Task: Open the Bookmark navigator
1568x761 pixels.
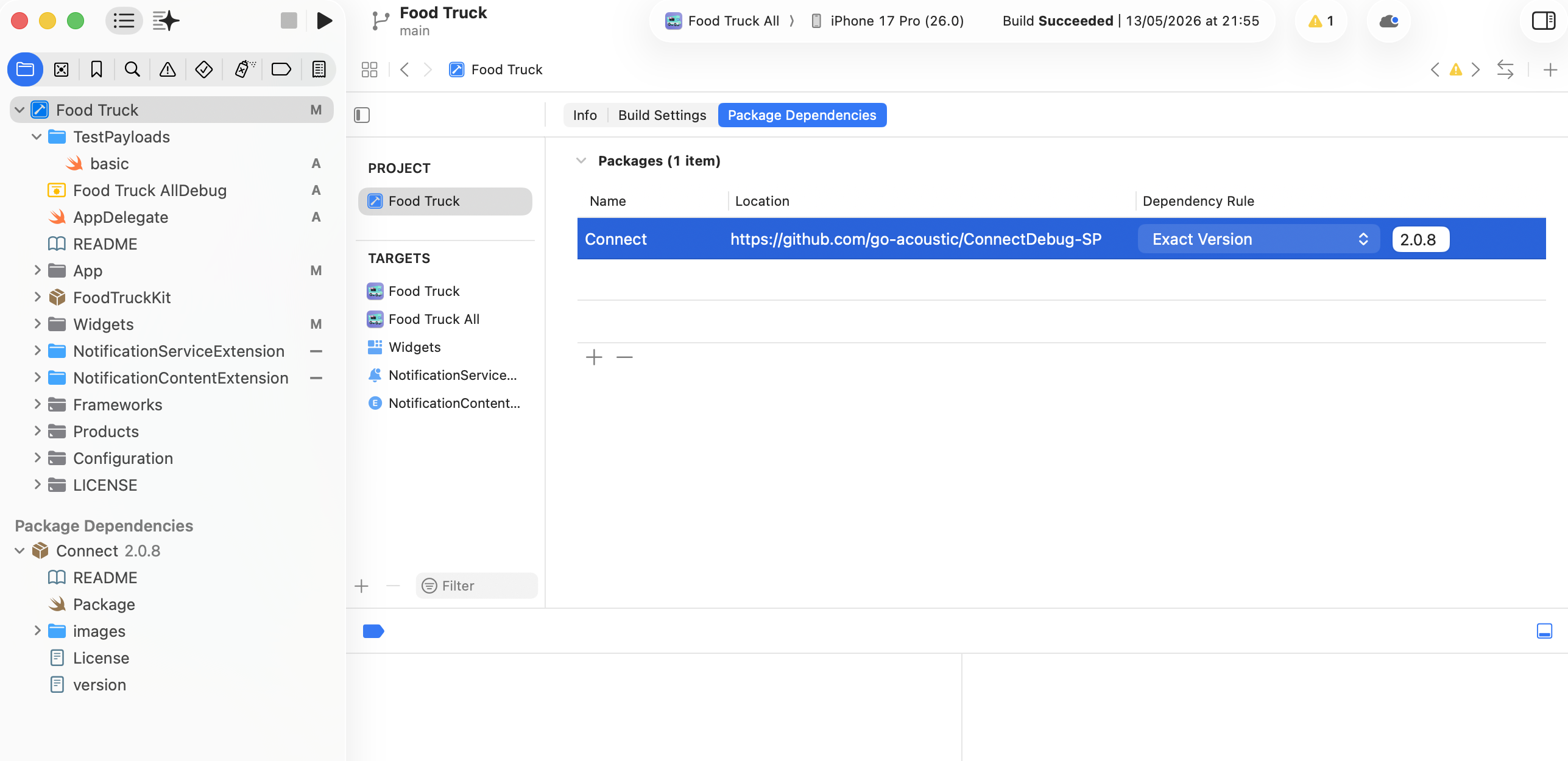Action: [x=96, y=69]
